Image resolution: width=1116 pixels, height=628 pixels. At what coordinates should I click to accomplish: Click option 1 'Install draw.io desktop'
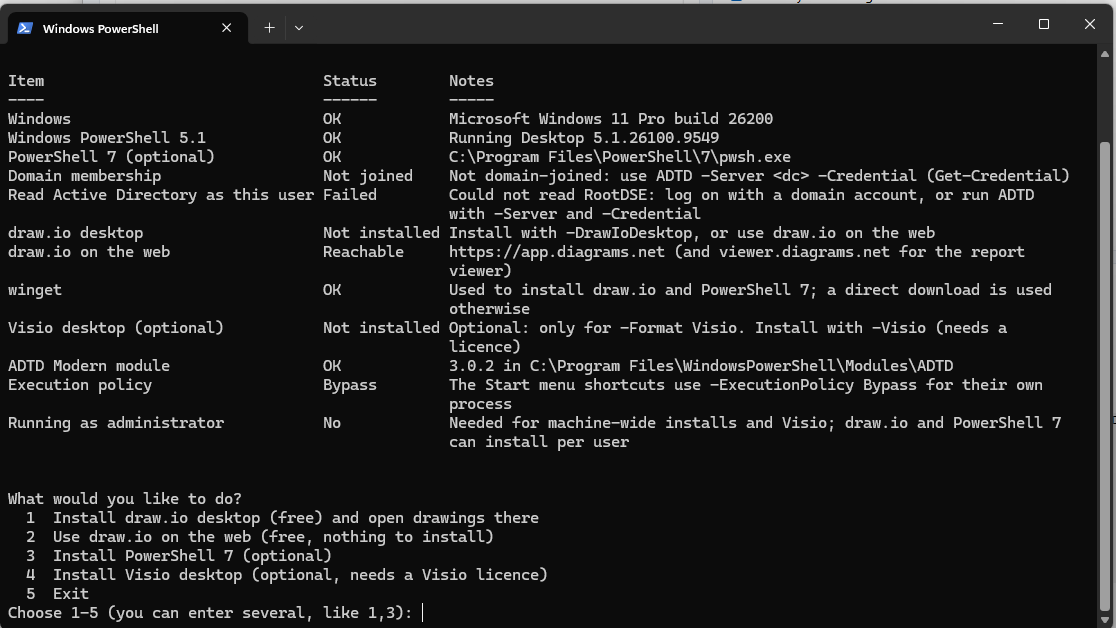pyautogui.click(x=282, y=518)
